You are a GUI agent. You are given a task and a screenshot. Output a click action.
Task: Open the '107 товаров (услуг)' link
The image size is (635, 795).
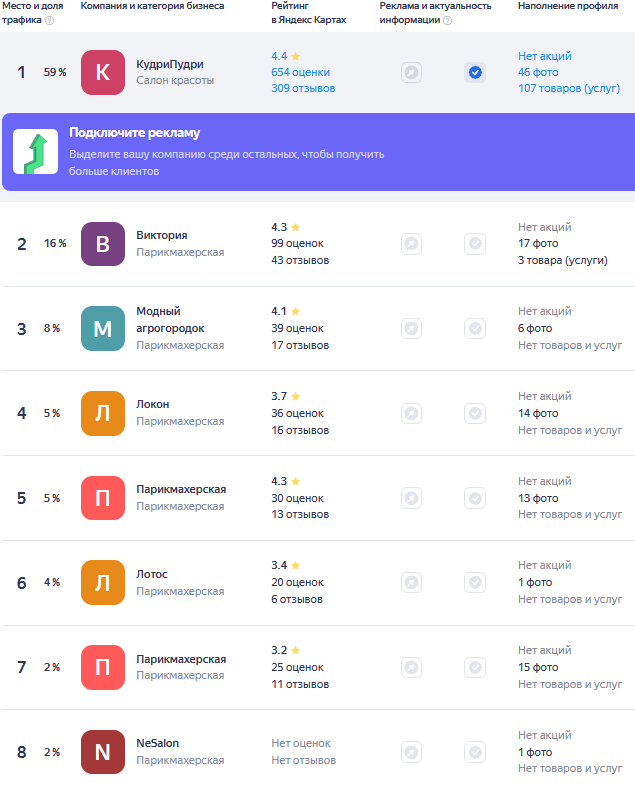click(569, 88)
